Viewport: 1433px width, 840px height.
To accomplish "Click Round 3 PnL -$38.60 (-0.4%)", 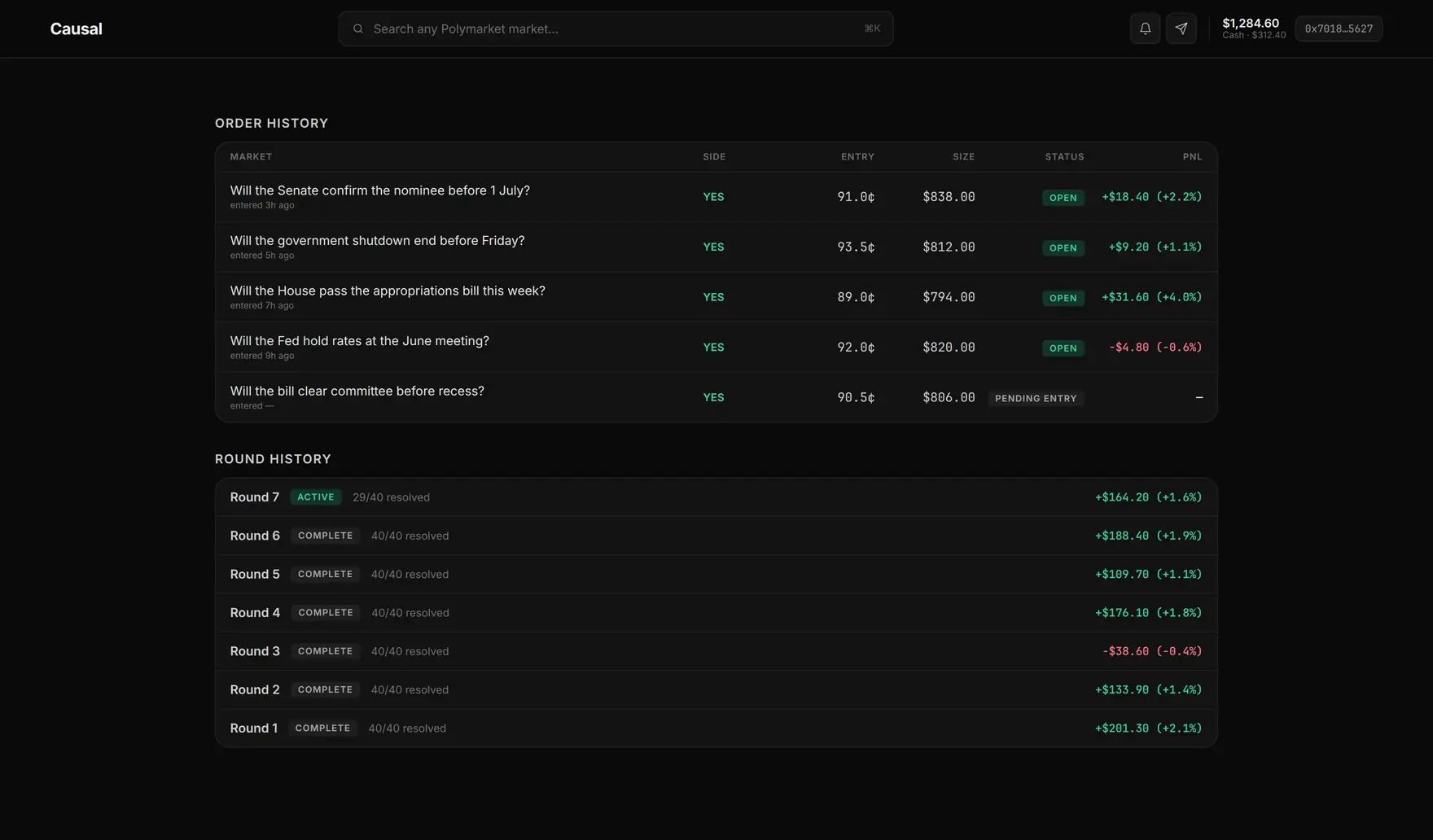I will (x=1152, y=651).
